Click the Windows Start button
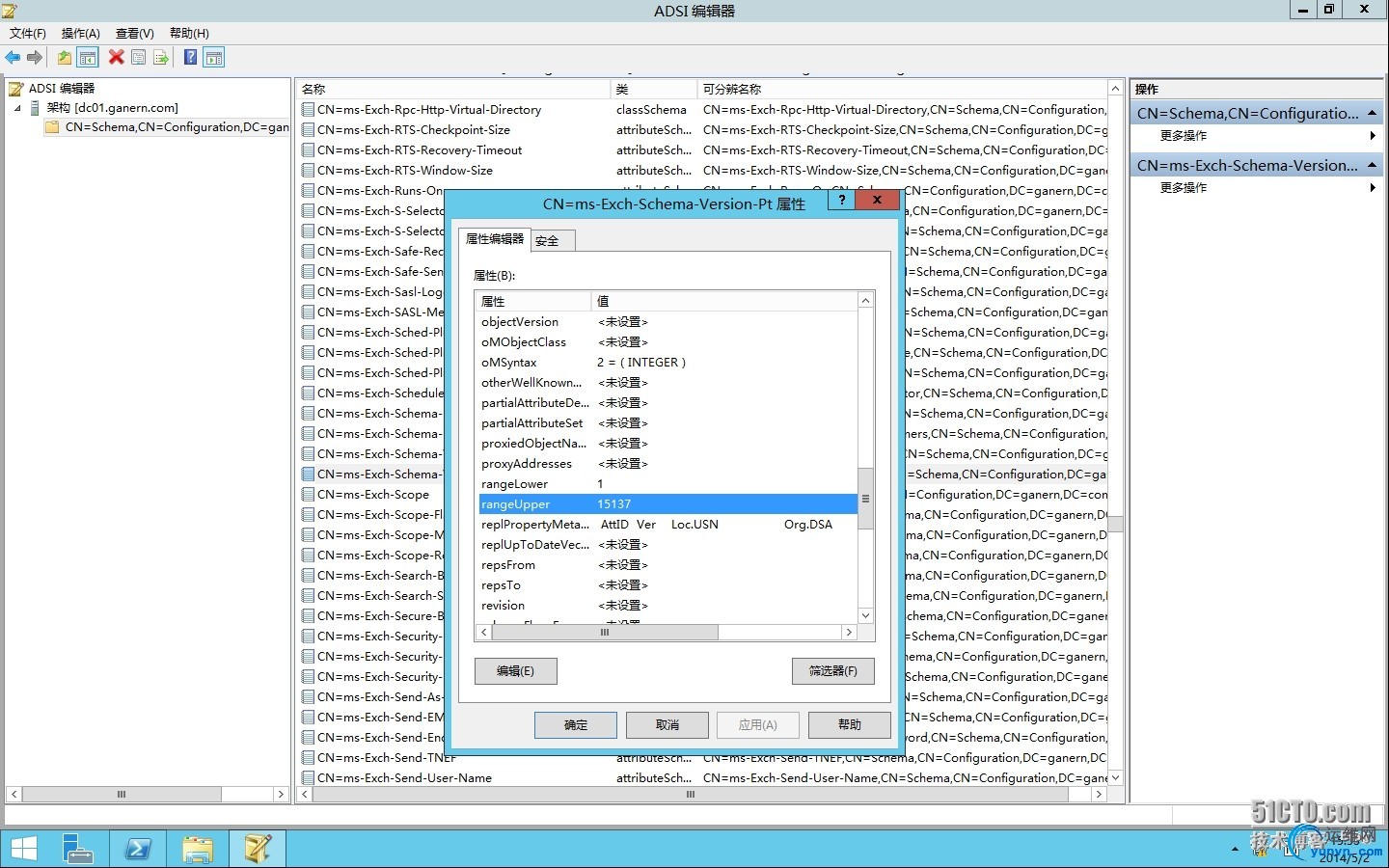Screen dimensions: 1389x868 point(23,849)
